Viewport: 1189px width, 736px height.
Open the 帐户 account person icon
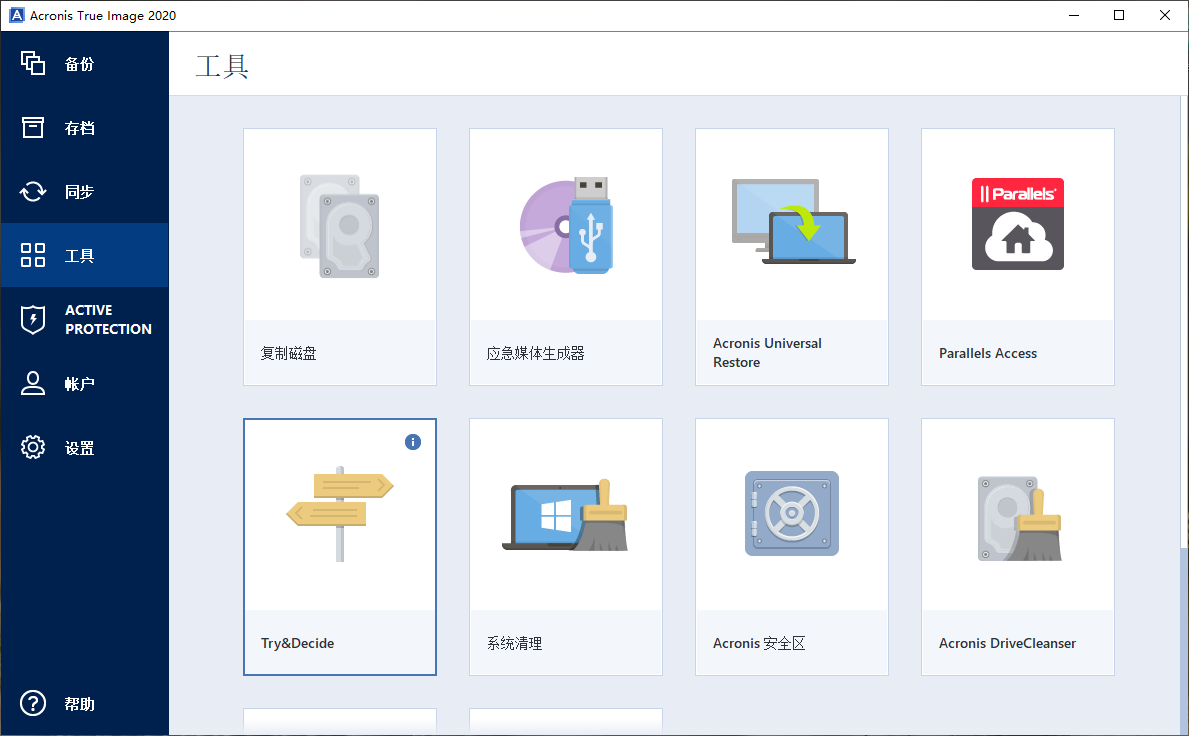pos(33,383)
